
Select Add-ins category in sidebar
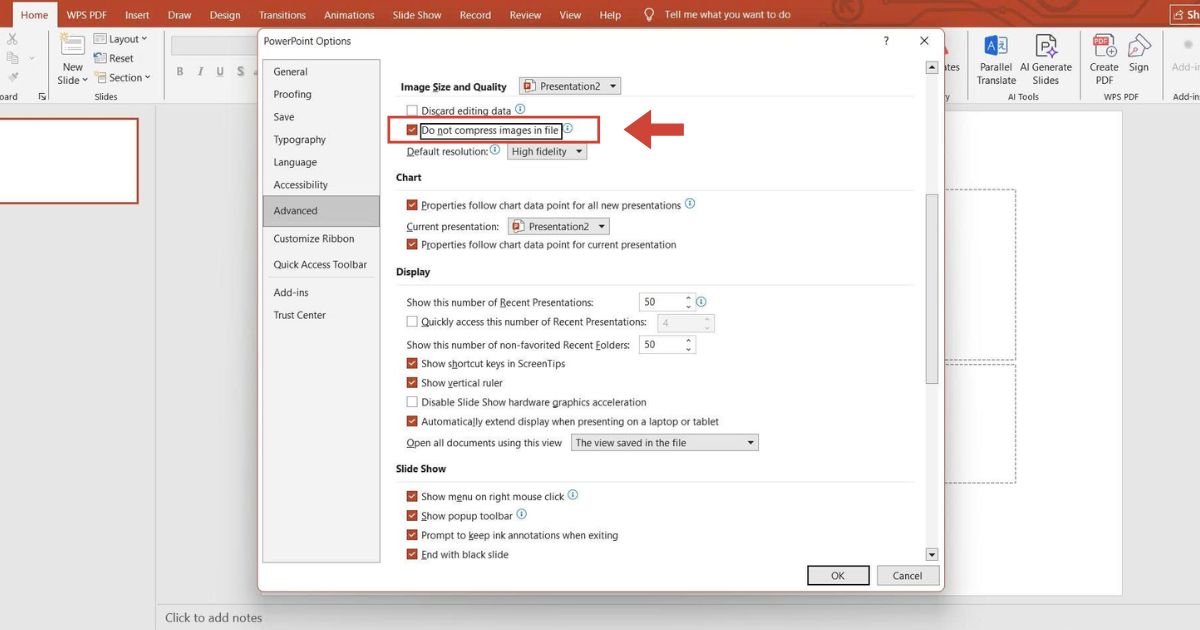(x=320, y=293)
